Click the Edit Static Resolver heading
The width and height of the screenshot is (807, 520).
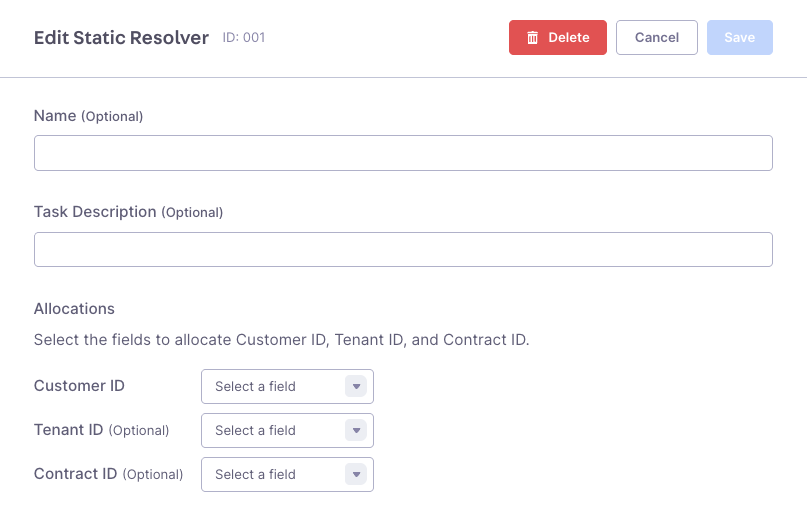pyautogui.click(x=121, y=38)
